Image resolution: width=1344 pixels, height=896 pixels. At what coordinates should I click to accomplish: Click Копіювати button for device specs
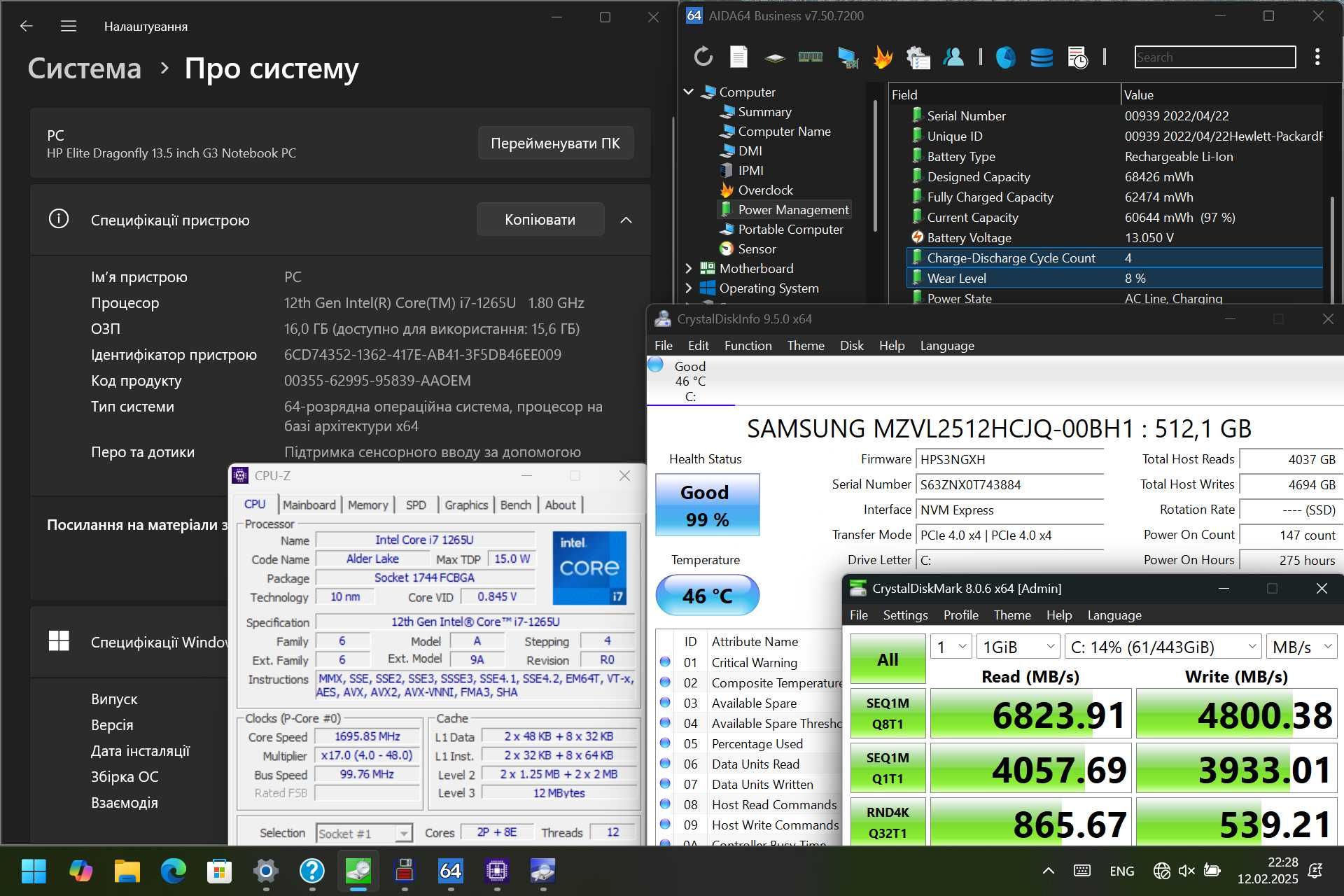click(x=540, y=220)
